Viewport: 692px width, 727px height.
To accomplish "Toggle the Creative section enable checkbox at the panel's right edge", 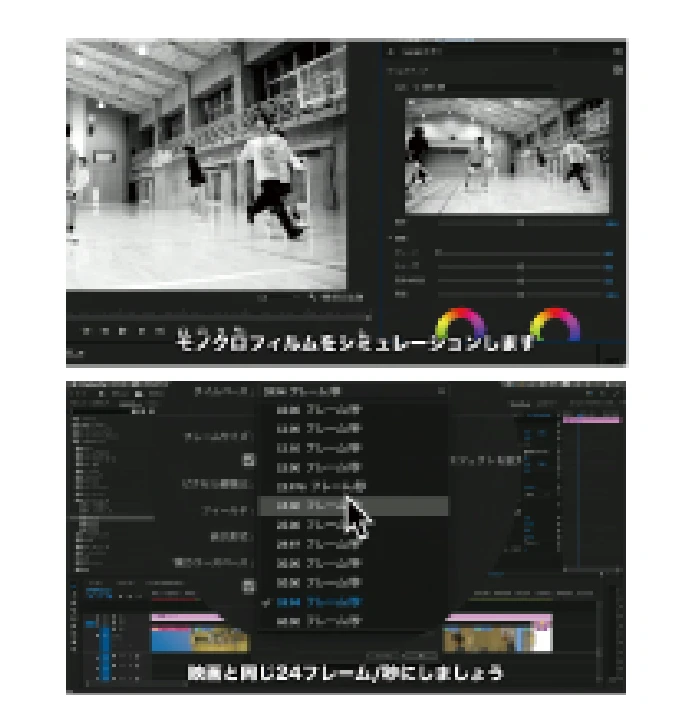I will tap(618, 70).
